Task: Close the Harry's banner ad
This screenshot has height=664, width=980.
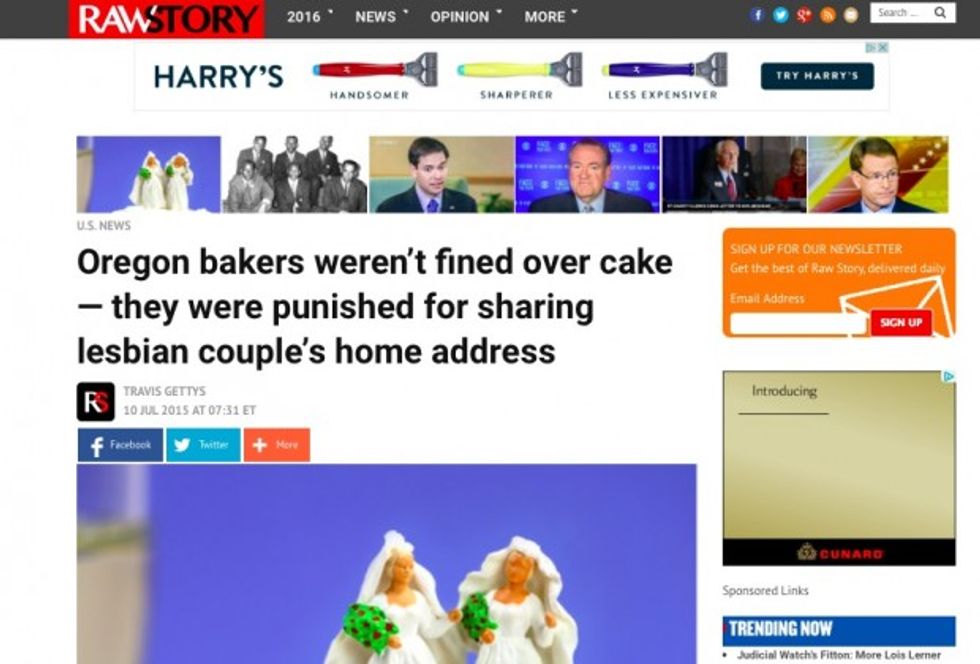Action: (882, 48)
